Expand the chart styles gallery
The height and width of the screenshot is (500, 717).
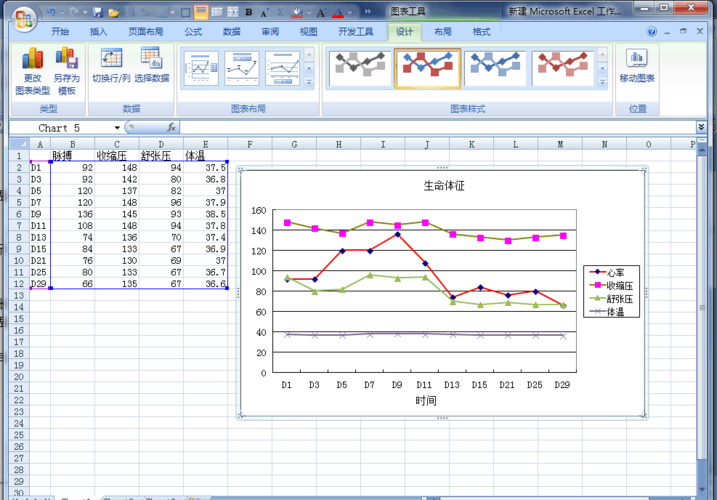[602, 82]
